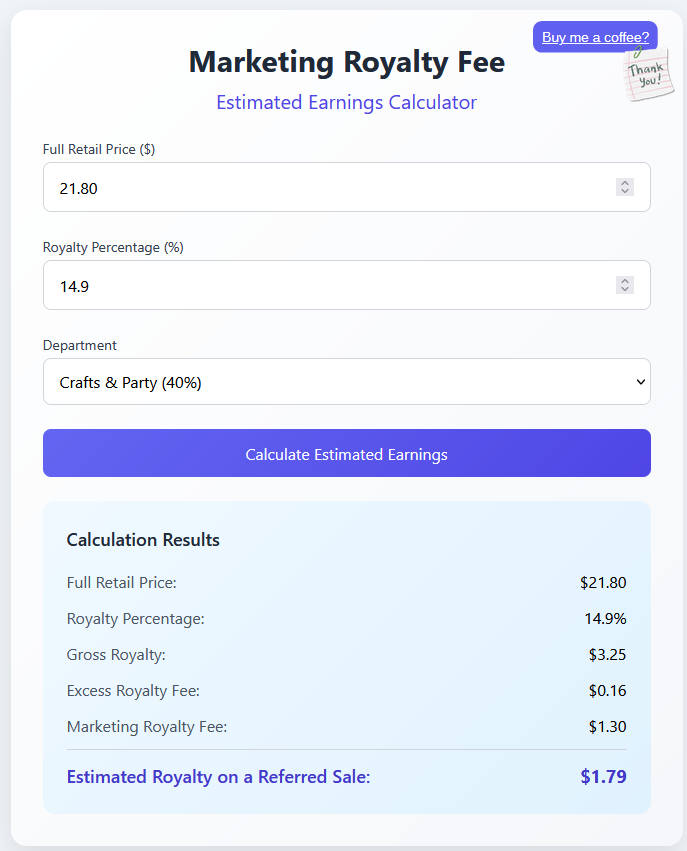687x851 pixels.
Task: Select the Crafts & Party (40%) combo box
Action: point(347,382)
